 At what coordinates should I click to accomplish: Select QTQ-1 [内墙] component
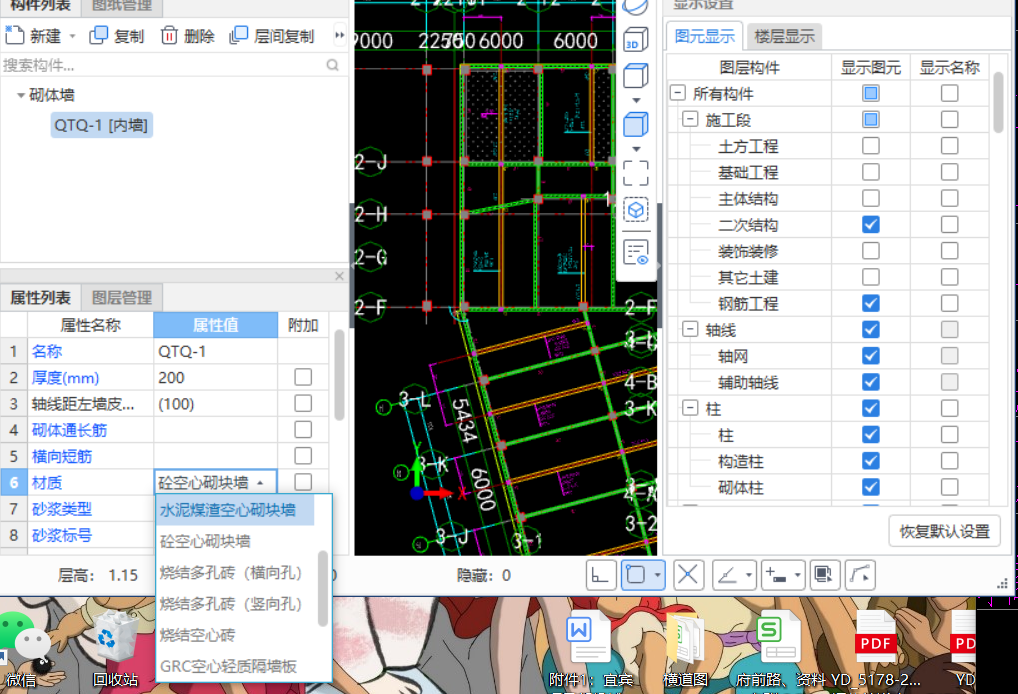pyautogui.click(x=101, y=125)
